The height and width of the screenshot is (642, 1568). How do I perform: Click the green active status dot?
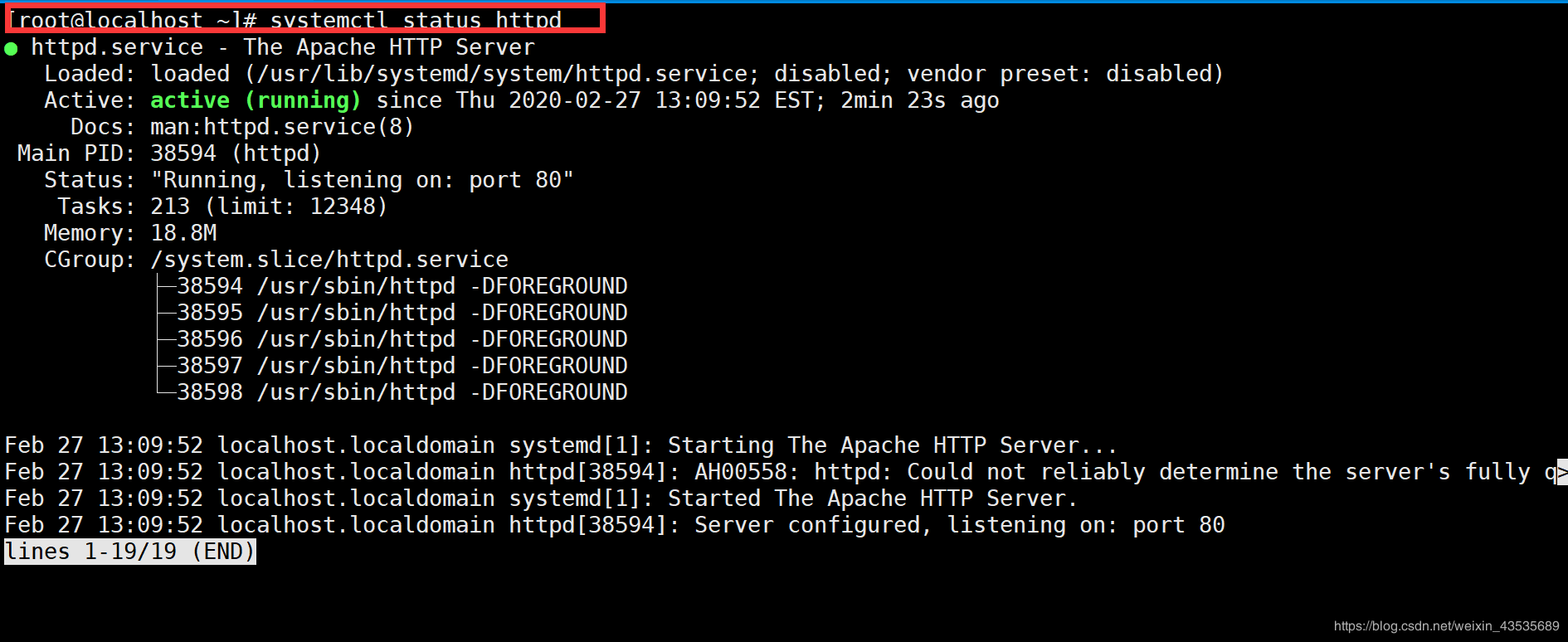pyautogui.click(x=11, y=49)
